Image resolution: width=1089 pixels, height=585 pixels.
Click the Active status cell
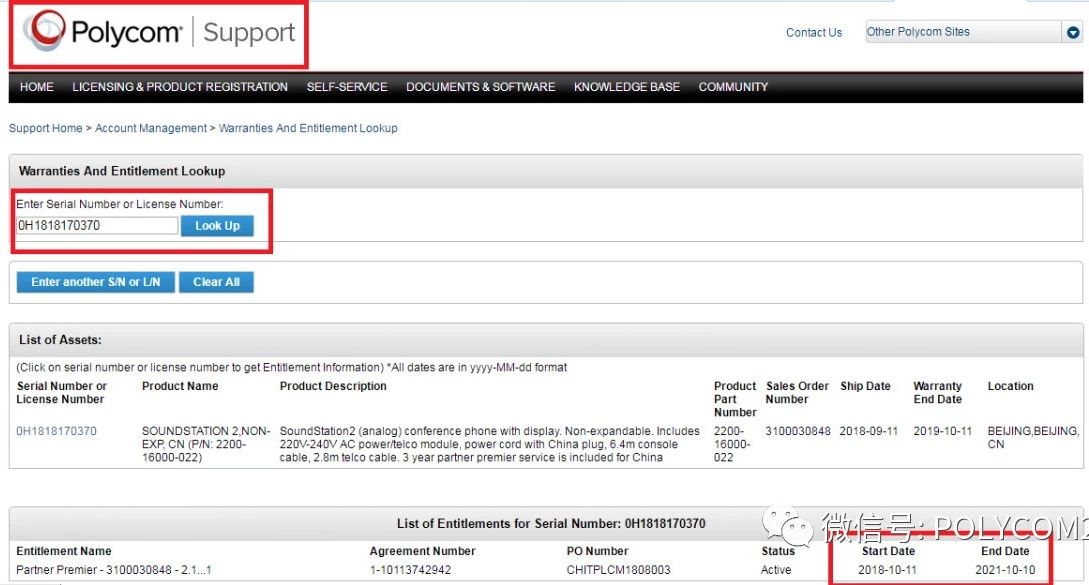776,570
